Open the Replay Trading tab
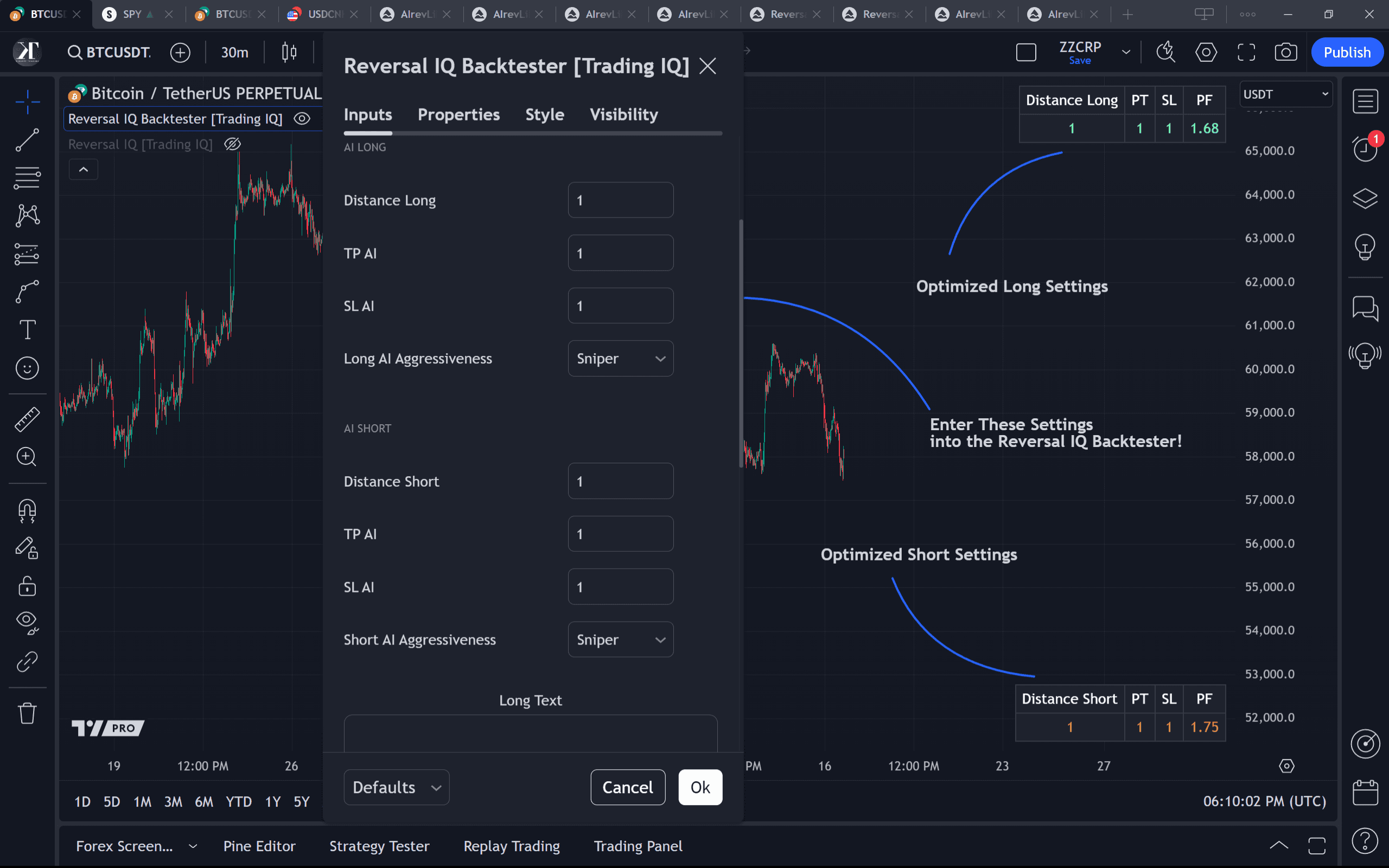 (512, 846)
